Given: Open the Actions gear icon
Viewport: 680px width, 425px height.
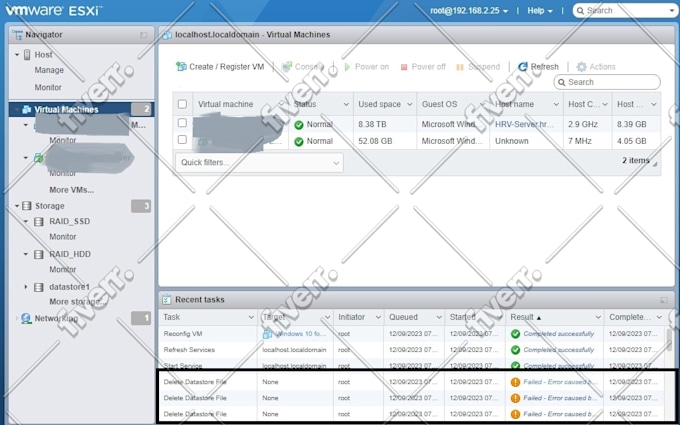Looking at the screenshot, I should click(582, 66).
